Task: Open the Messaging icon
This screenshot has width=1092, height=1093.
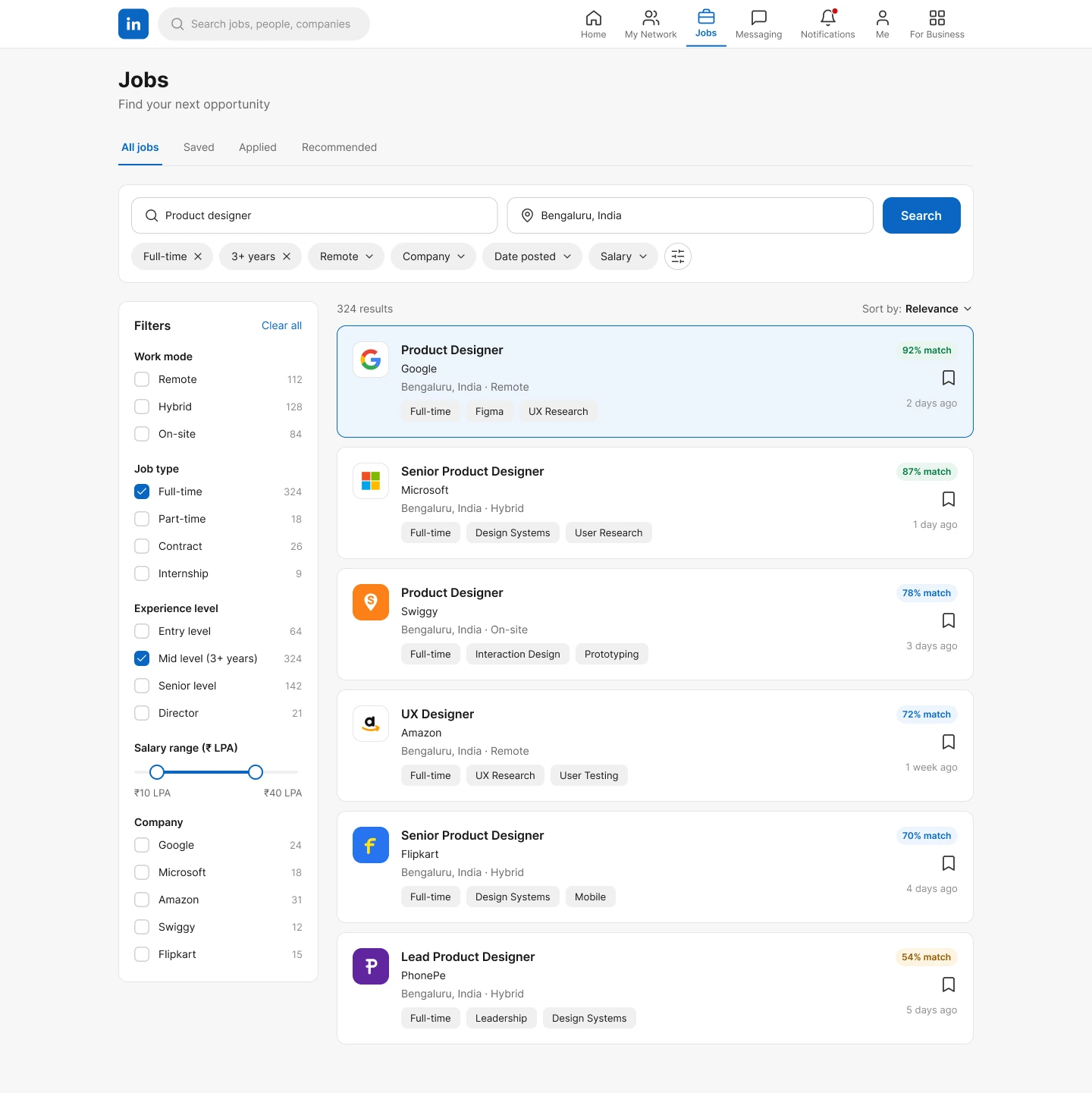Action: 759,17
